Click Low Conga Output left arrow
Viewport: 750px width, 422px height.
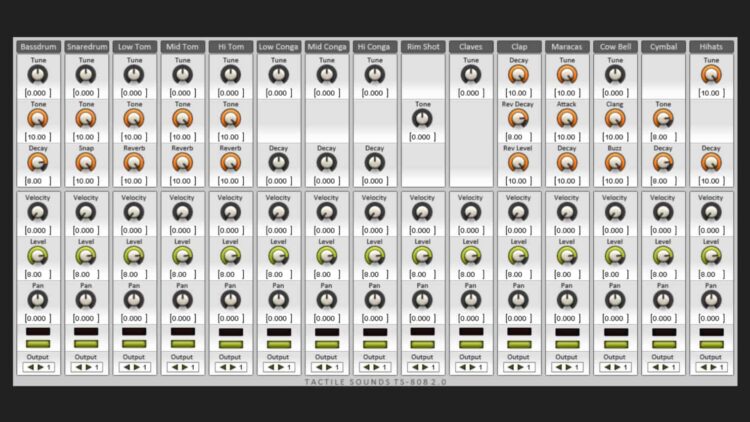[x=271, y=367]
